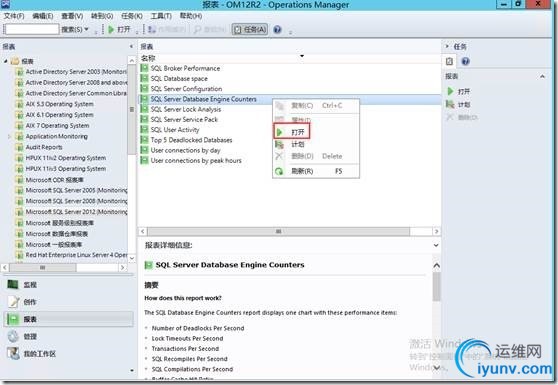Click the navigation tree vertical scrollbar
The width and height of the screenshot is (558, 385).
132,110
